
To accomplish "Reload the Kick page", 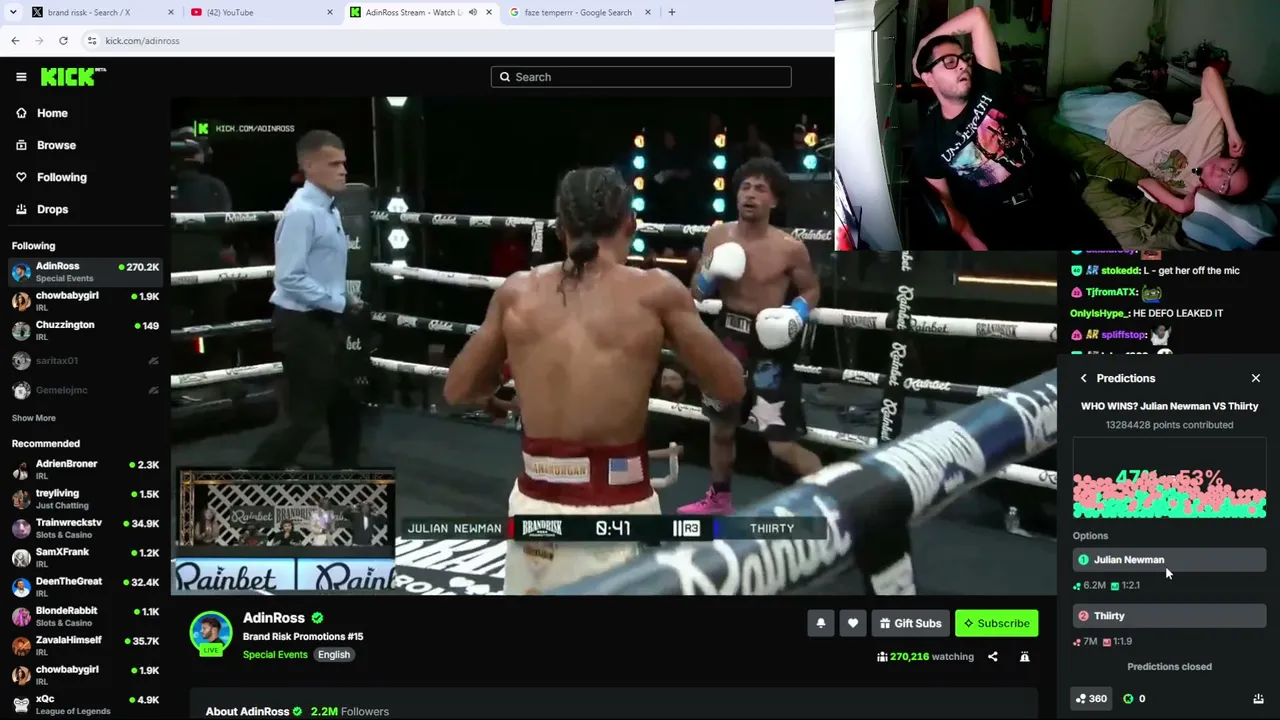I will (63, 40).
